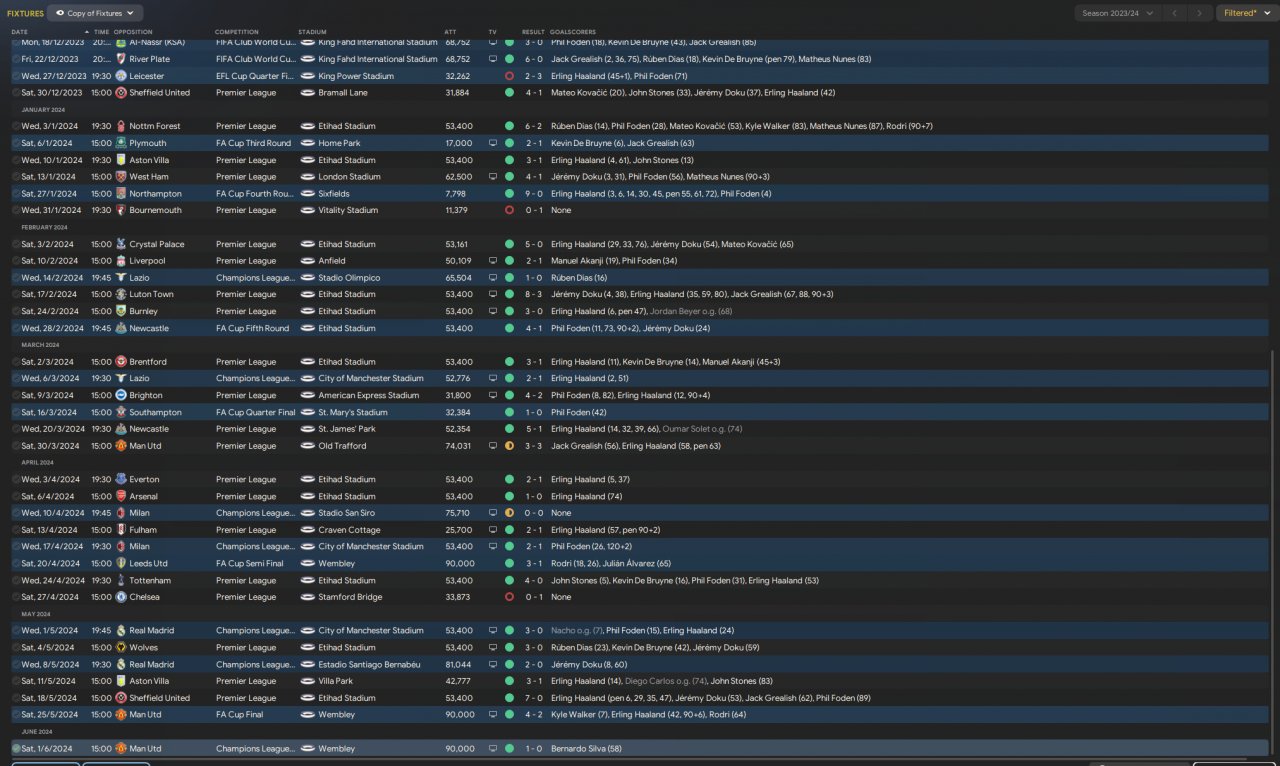
Task: Toggle the selection circle for the Bournemouth fixture
Action: pos(16,210)
